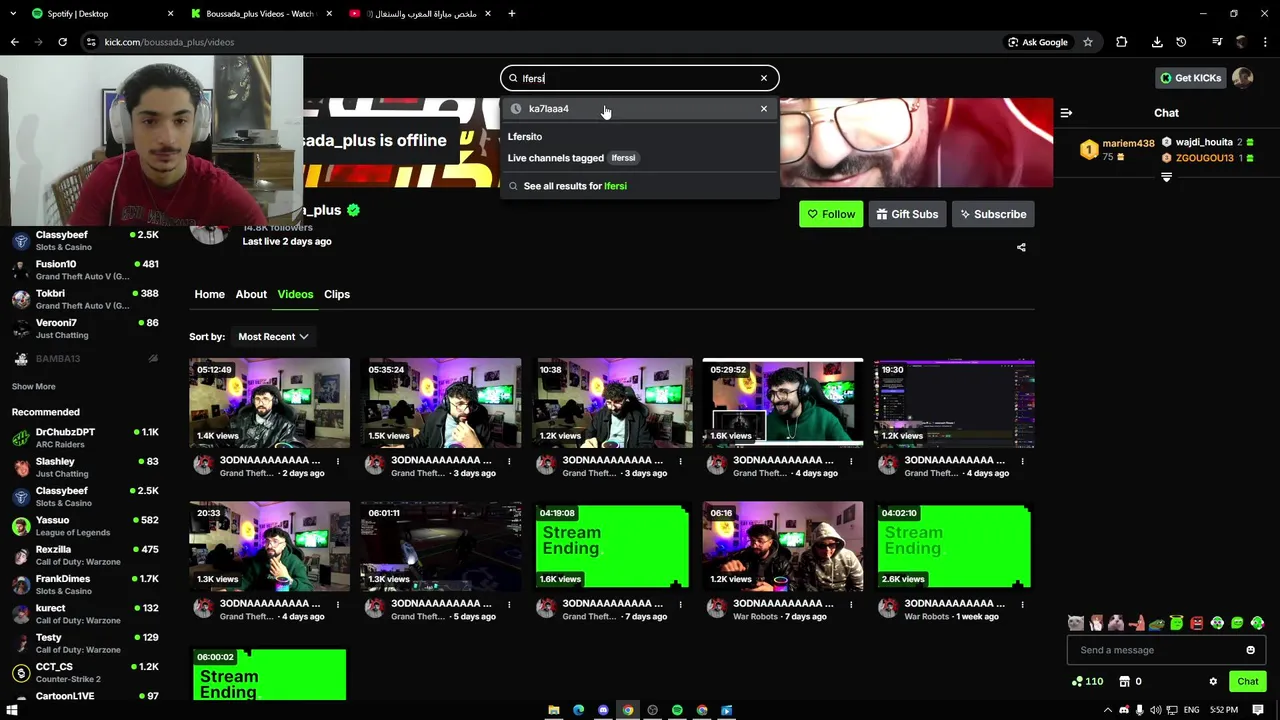Remove ka7laaa4 from recent searches

(x=764, y=109)
